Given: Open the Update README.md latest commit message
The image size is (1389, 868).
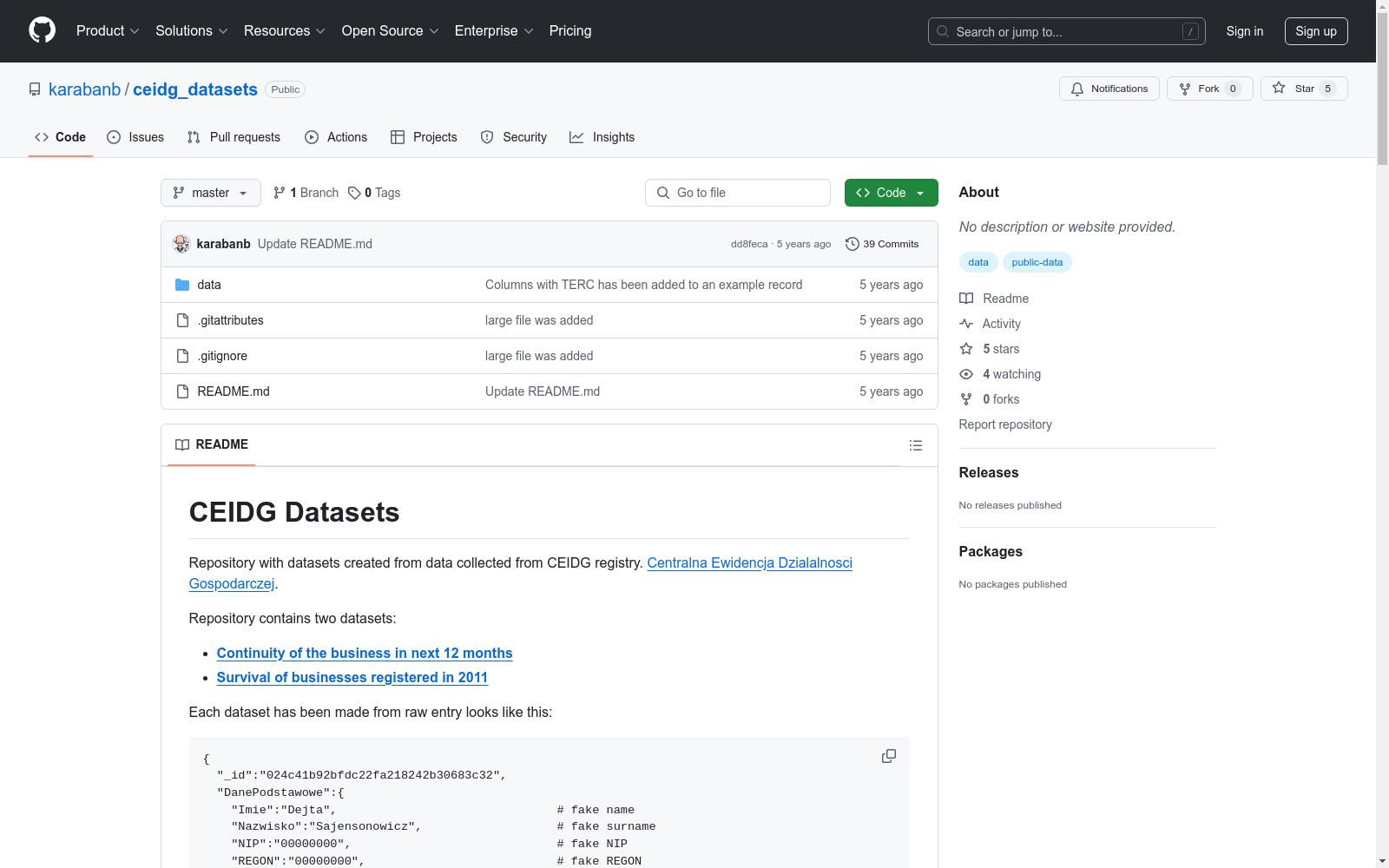Looking at the screenshot, I should (x=315, y=244).
